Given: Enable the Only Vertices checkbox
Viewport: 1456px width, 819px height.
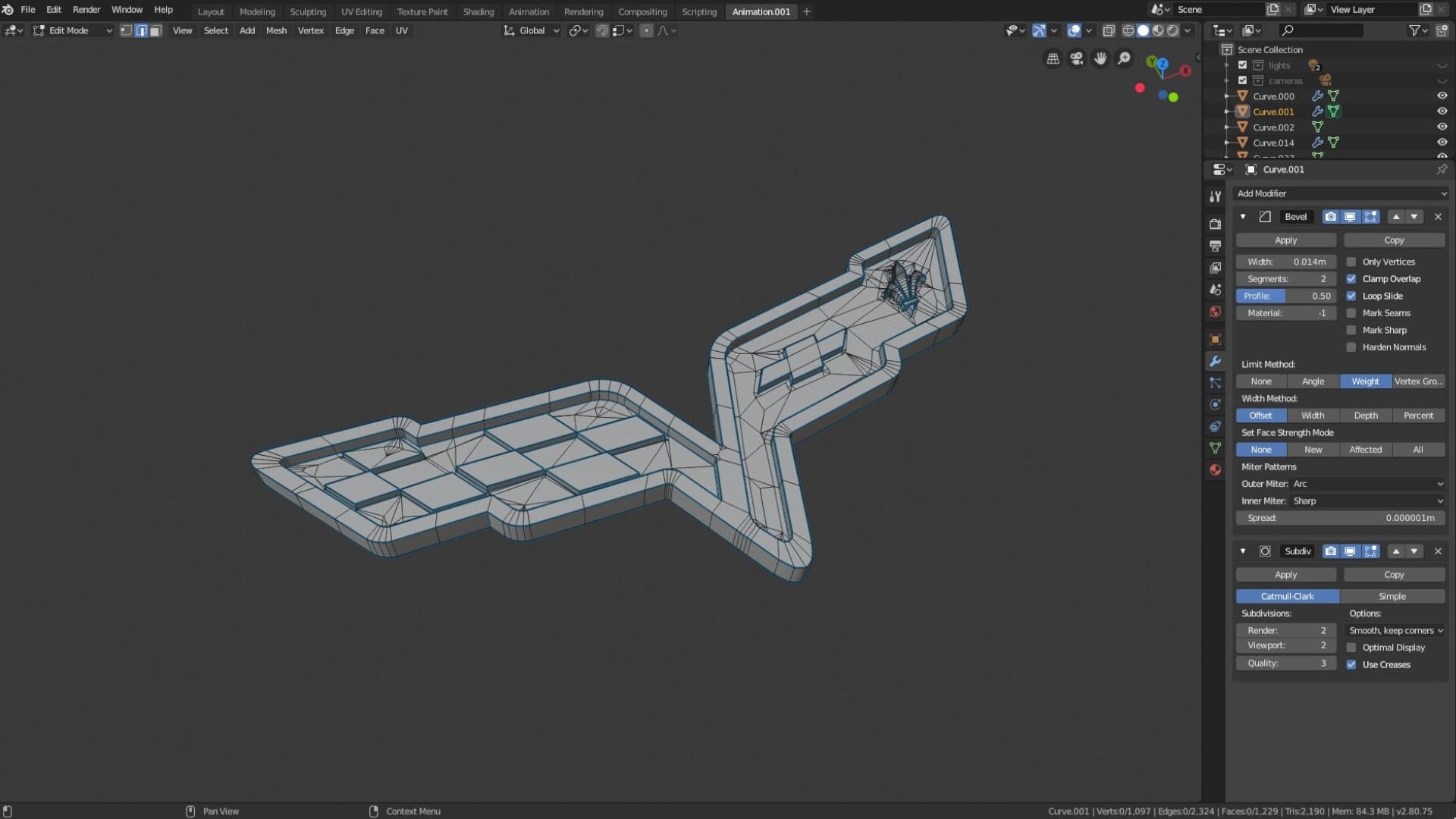Looking at the screenshot, I should click(x=1351, y=262).
